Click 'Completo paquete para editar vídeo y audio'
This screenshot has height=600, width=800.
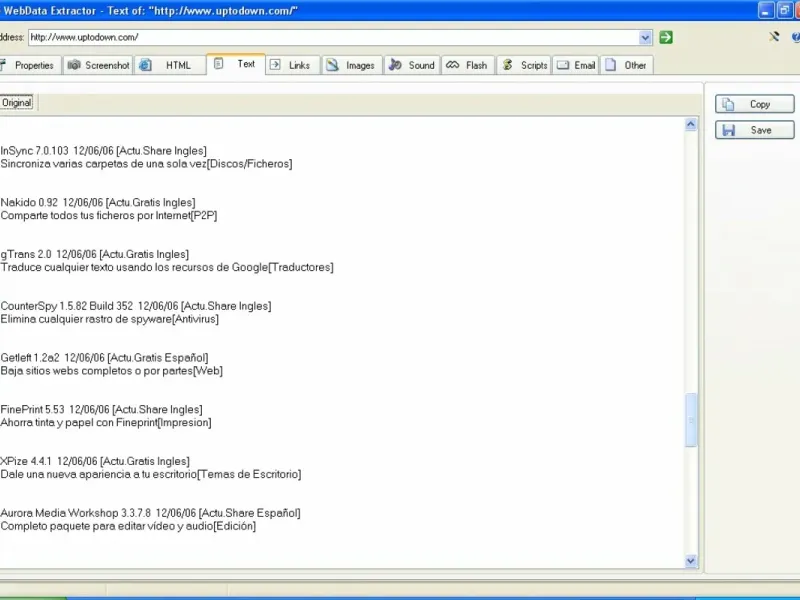(106, 526)
